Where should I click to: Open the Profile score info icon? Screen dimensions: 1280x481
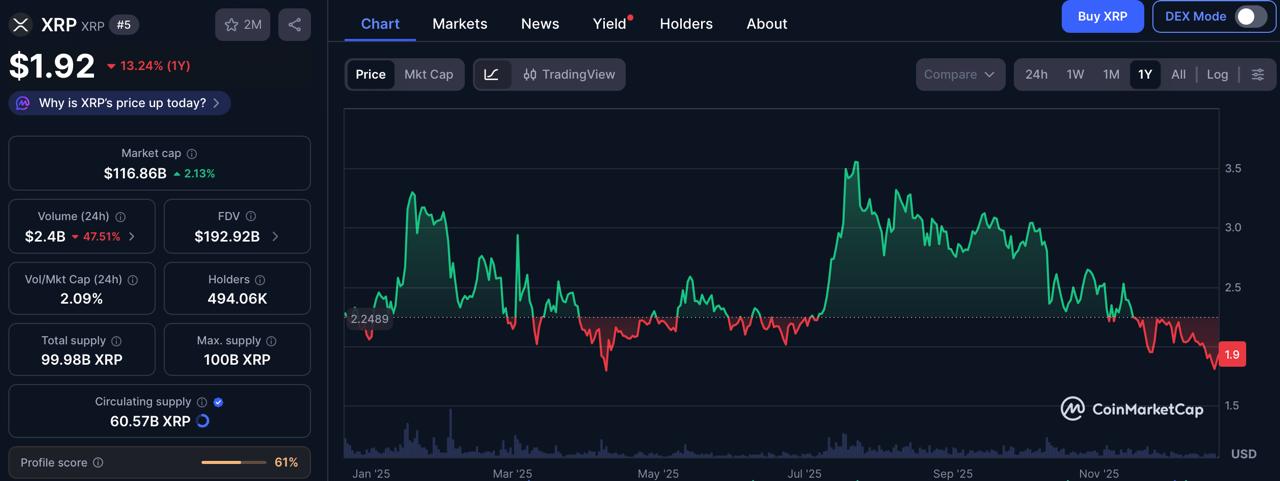(x=98, y=463)
